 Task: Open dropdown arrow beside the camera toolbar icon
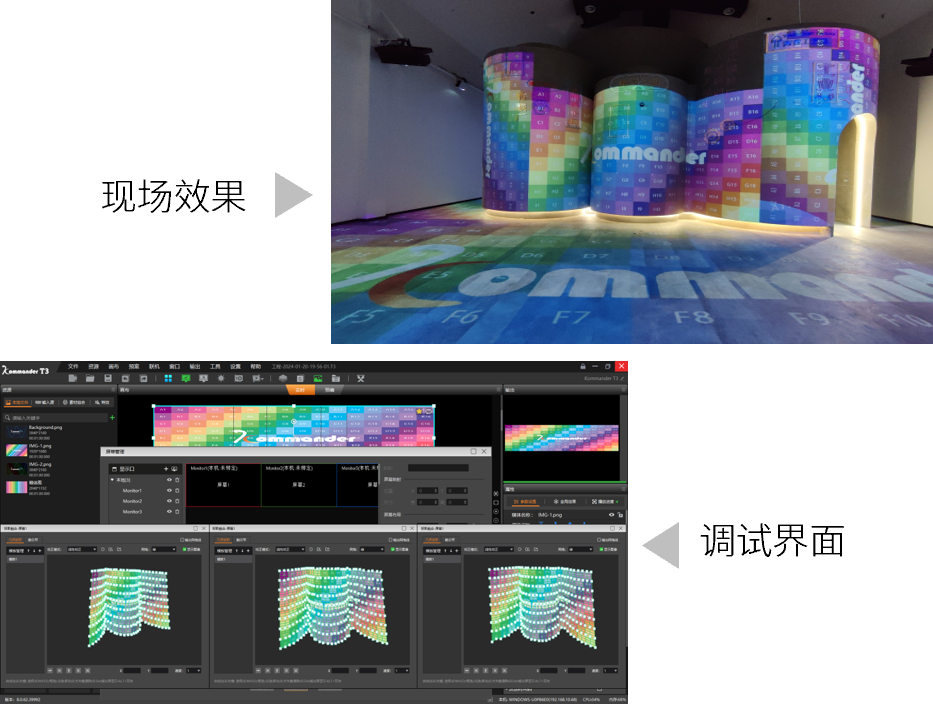(x=262, y=379)
